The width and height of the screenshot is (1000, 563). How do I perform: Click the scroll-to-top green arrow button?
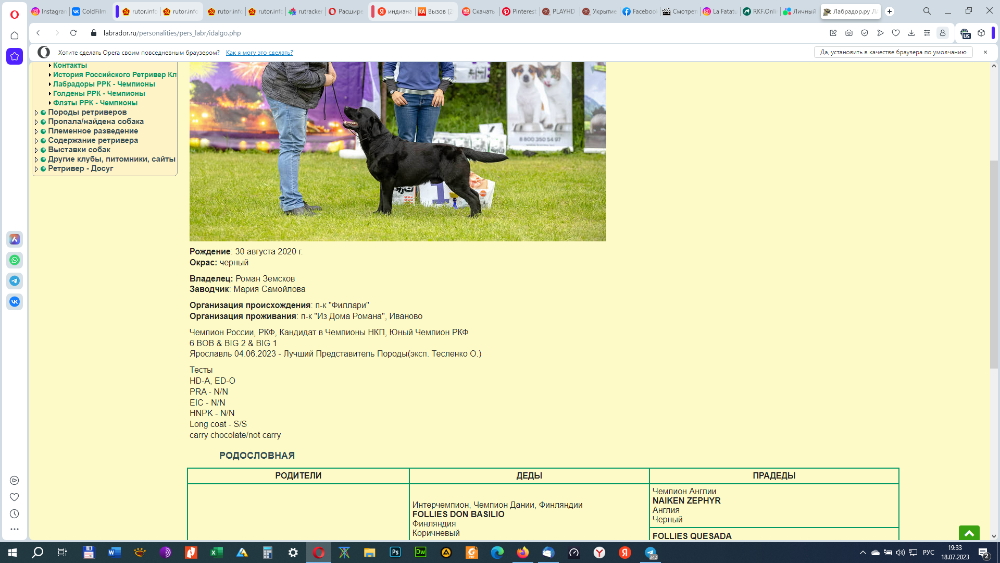point(969,534)
